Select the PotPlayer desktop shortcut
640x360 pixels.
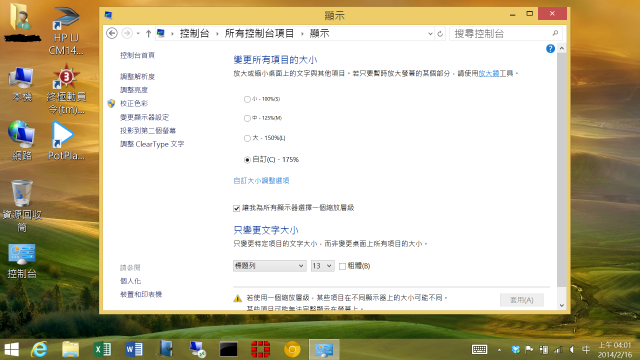pyautogui.click(x=66, y=141)
